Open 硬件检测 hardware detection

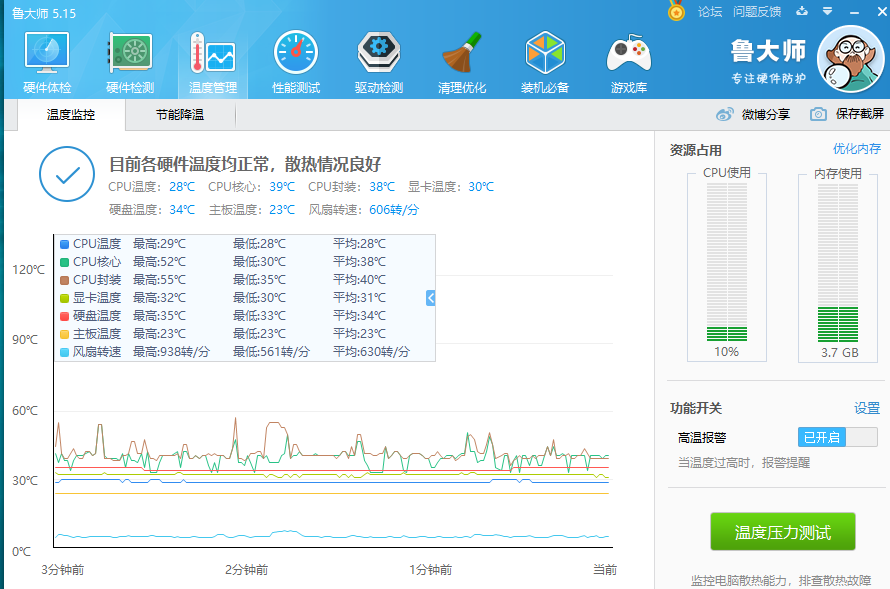pos(130,62)
